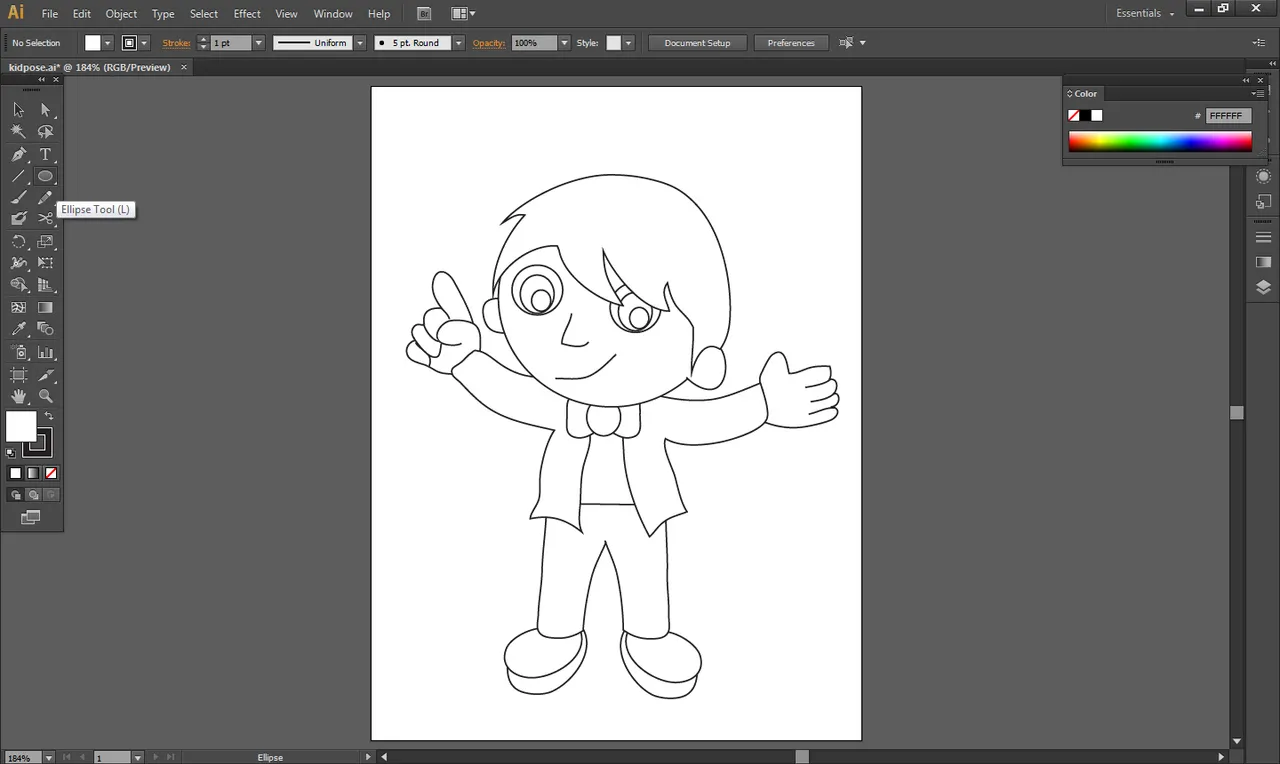This screenshot has height=764, width=1280.
Task: Choose the Hand tool
Action: (18, 396)
